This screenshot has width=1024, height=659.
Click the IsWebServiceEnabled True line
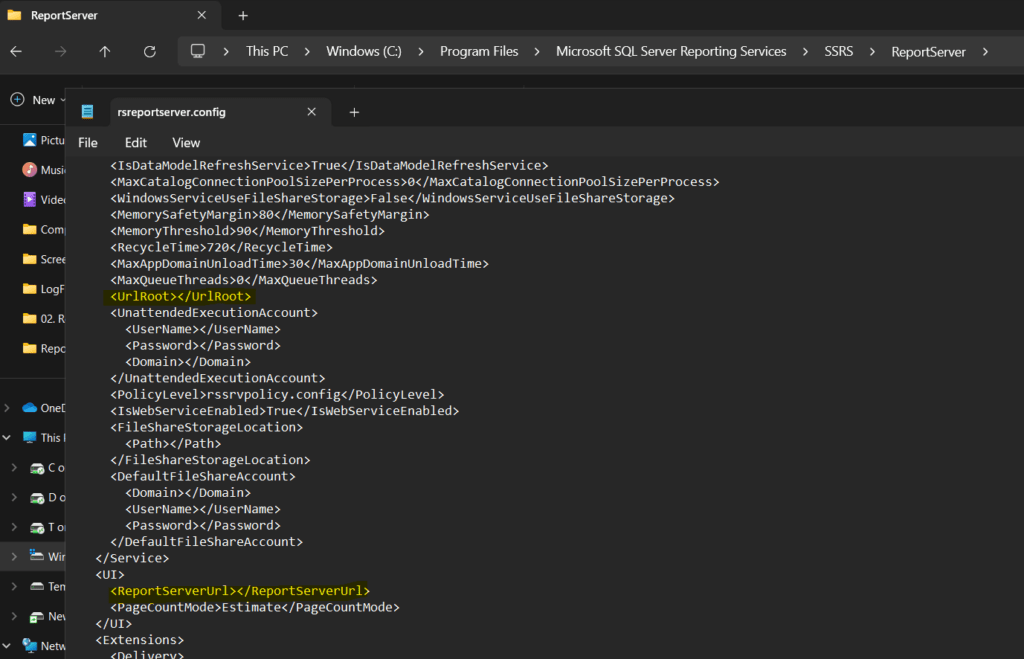tap(285, 411)
